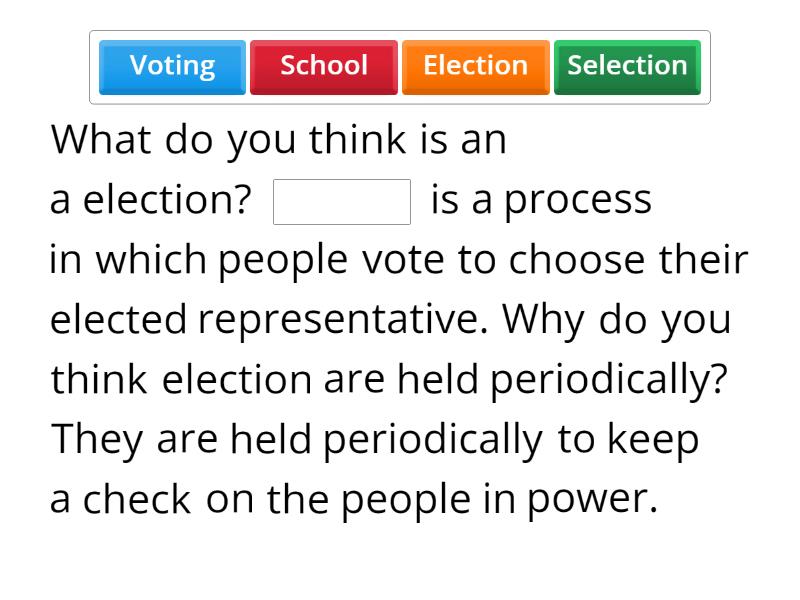The height and width of the screenshot is (600, 800).
Task: Pick the red tile in word bank
Action: coord(323,66)
